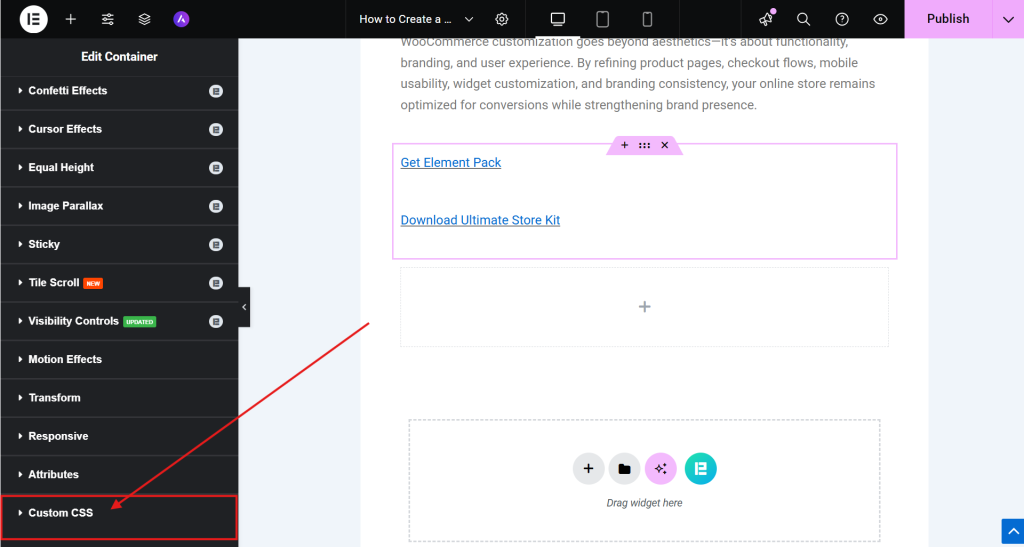Click the Publish button
The height and width of the screenshot is (547, 1024).
[x=948, y=19]
